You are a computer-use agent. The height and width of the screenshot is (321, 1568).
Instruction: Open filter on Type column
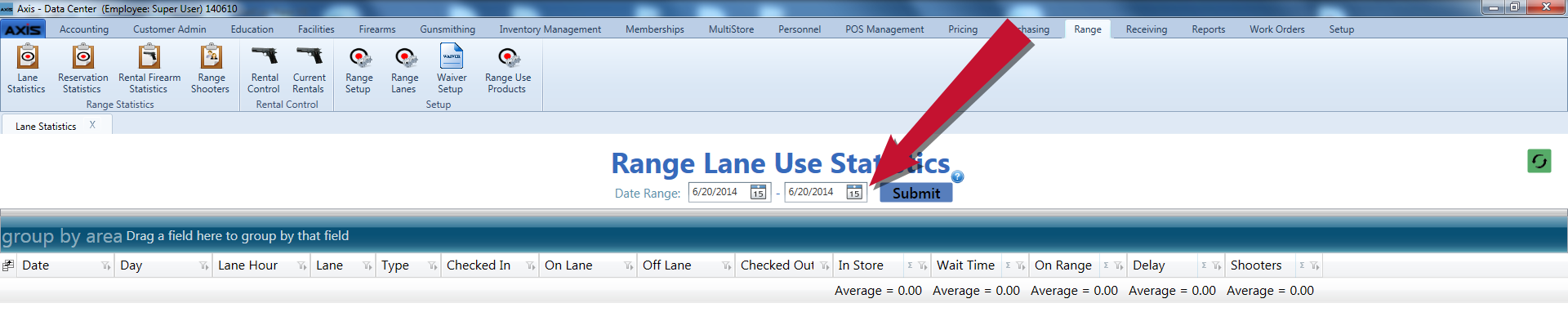(x=433, y=266)
